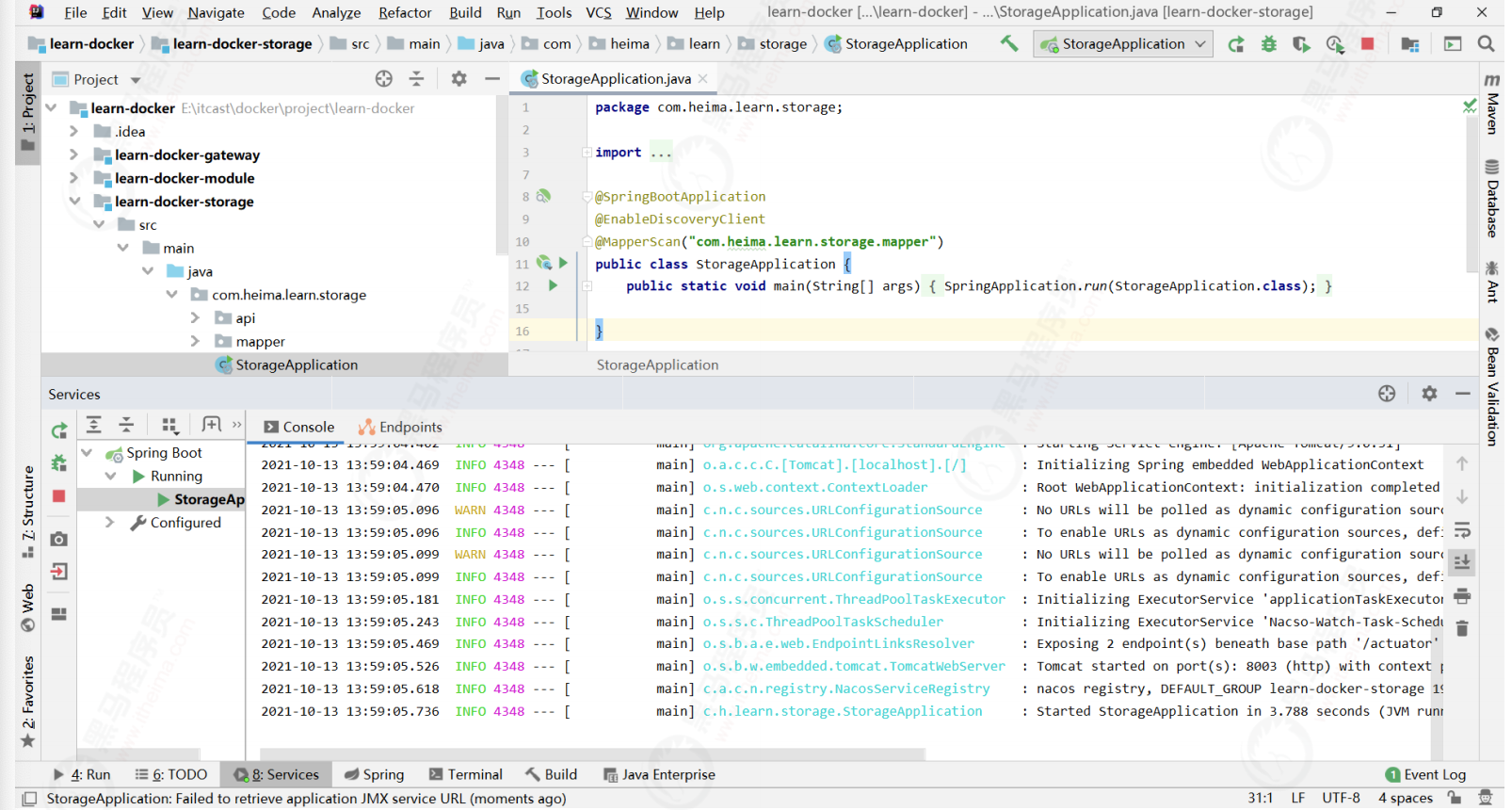Screen dimensions: 1512x810
Task: Open the Refactor menu
Action: coord(405,12)
